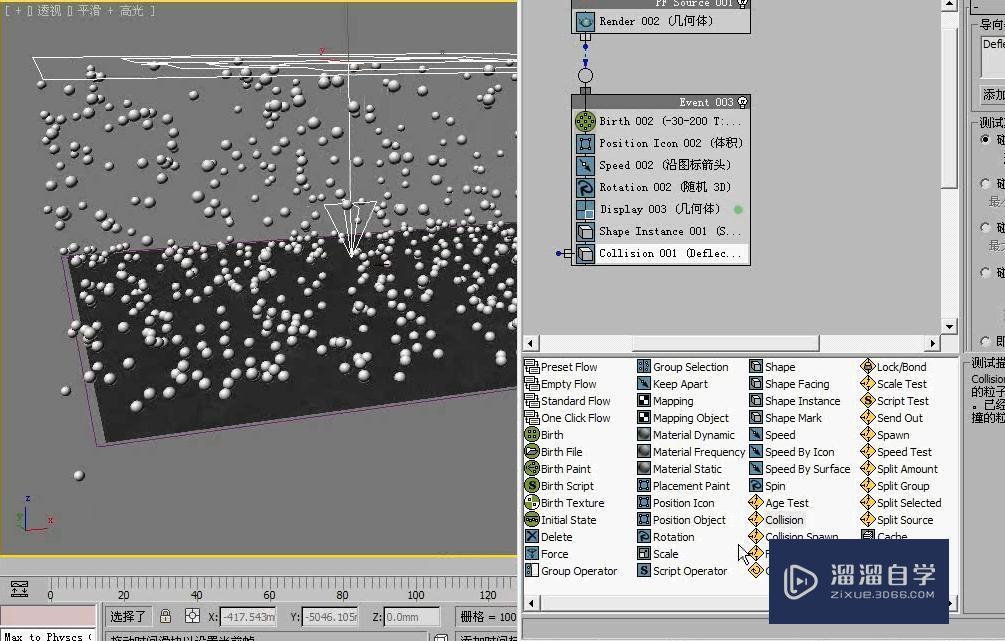Viewport: 1005px width, 641px height.
Task: Pick the Force operator in depot
Action: click(547, 554)
